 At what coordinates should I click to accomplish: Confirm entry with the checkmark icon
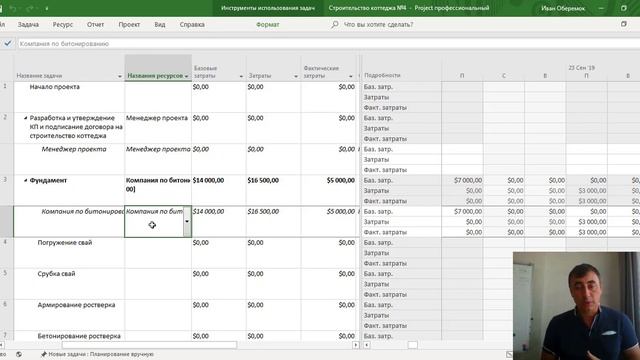pyautogui.click(x=7, y=43)
